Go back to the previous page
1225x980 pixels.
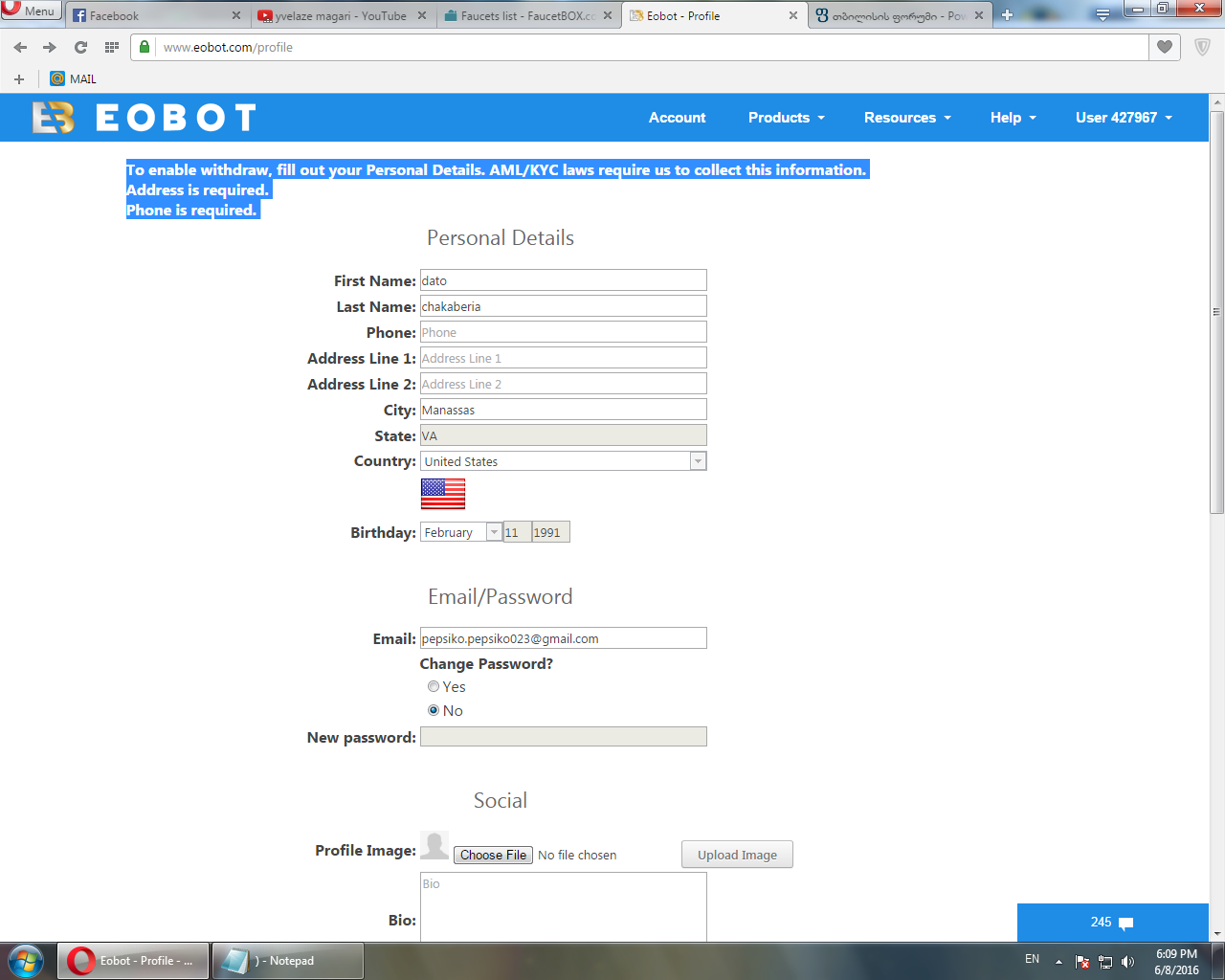(x=21, y=47)
